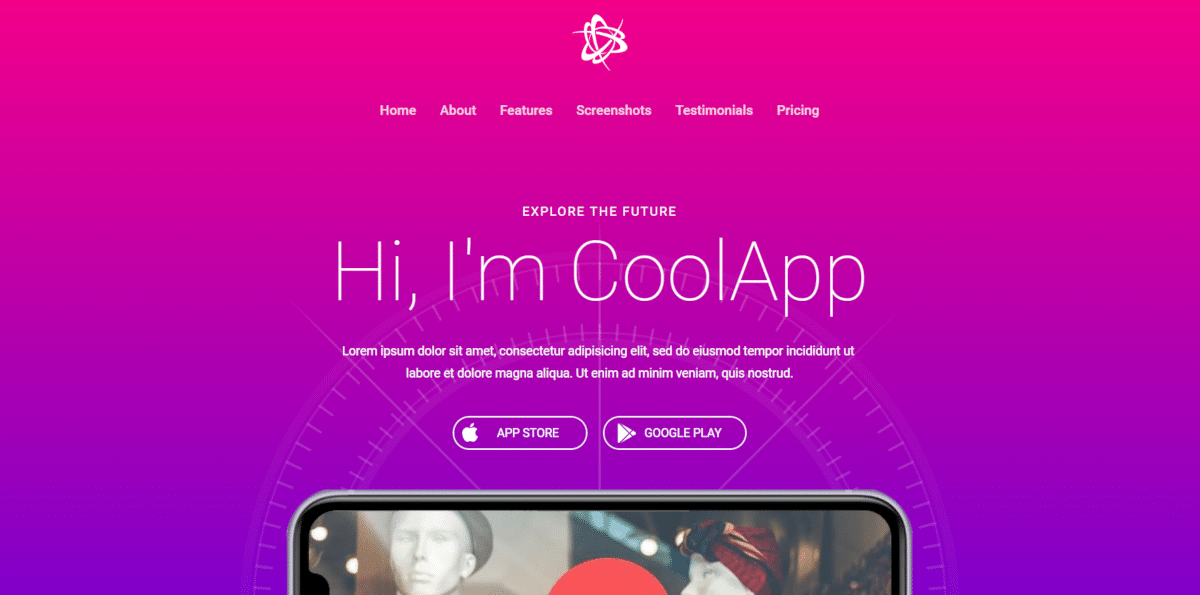Click the EXPLORE THE FUTURE tagline
The image size is (1200, 595).
pos(600,211)
